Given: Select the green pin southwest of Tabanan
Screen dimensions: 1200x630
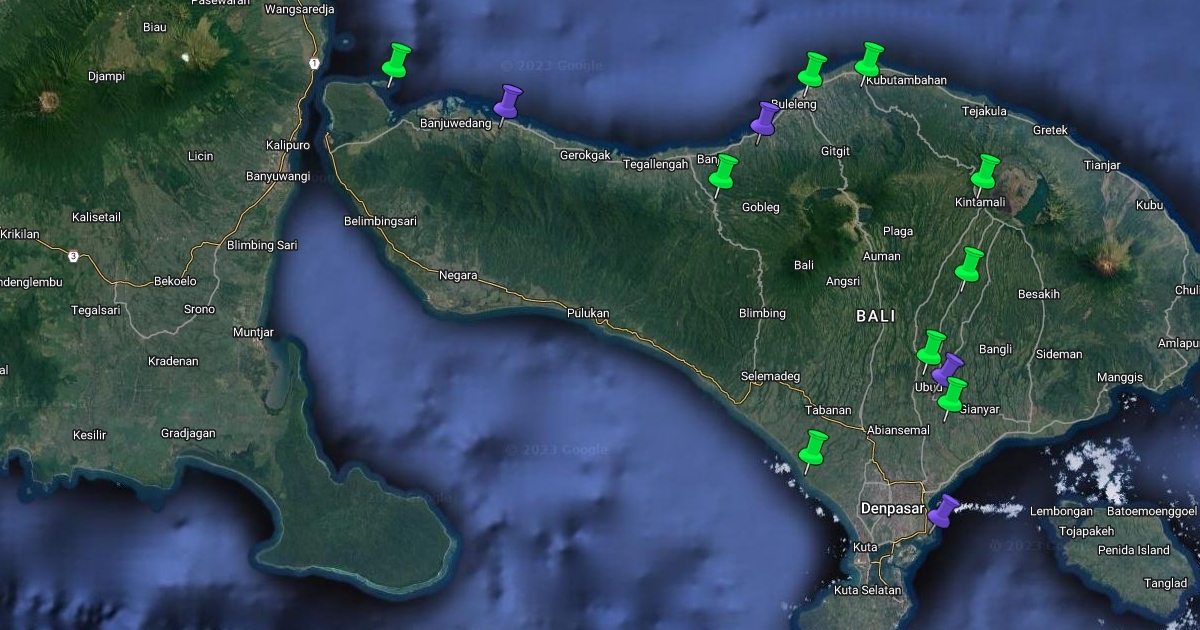Looking at the screenshot, I should (x=814, y=447).
